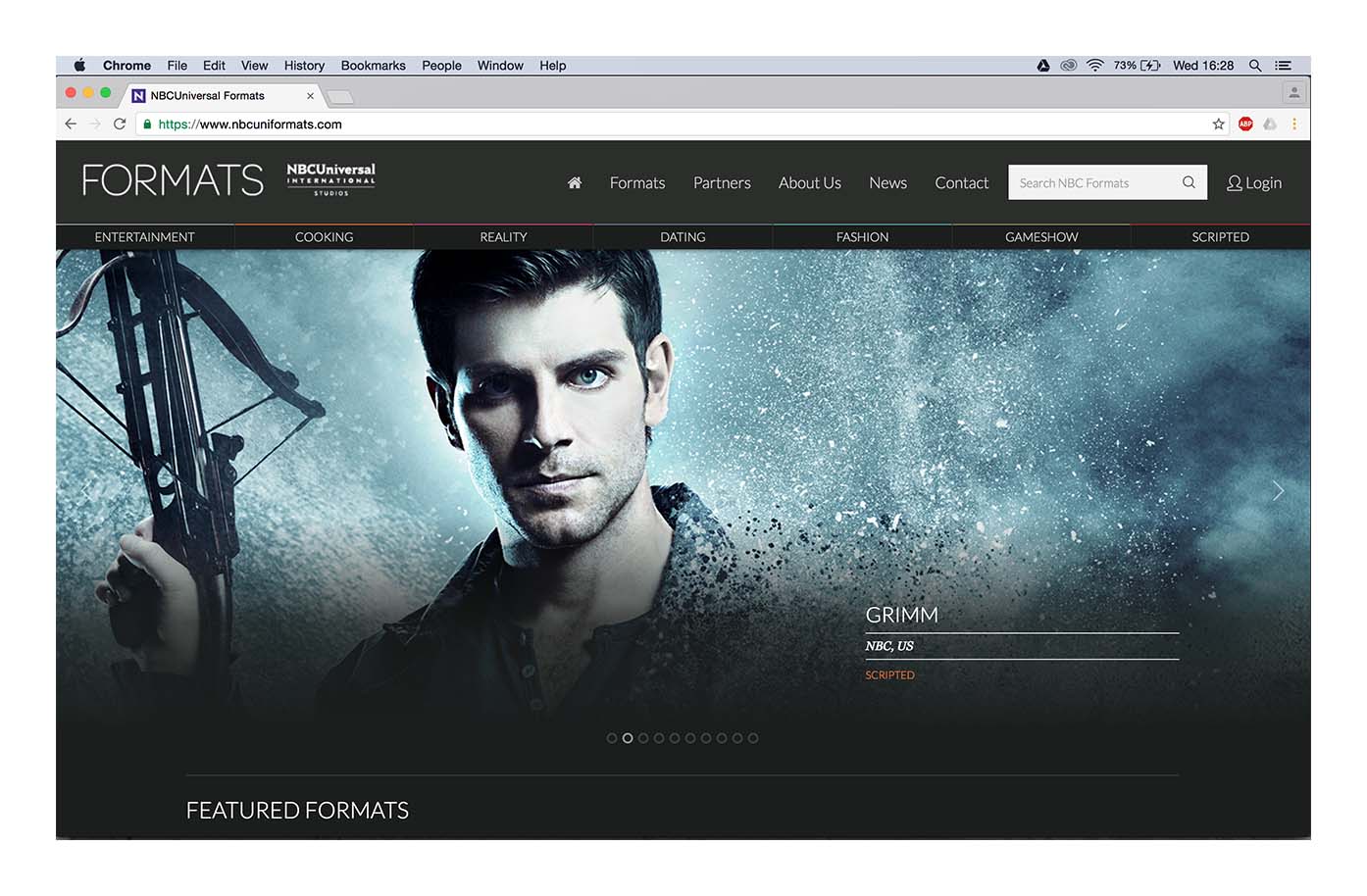This screenshot has height=896, width=1367.
Task: Select the fourth carousel slide dot
Action: (659, 738)
